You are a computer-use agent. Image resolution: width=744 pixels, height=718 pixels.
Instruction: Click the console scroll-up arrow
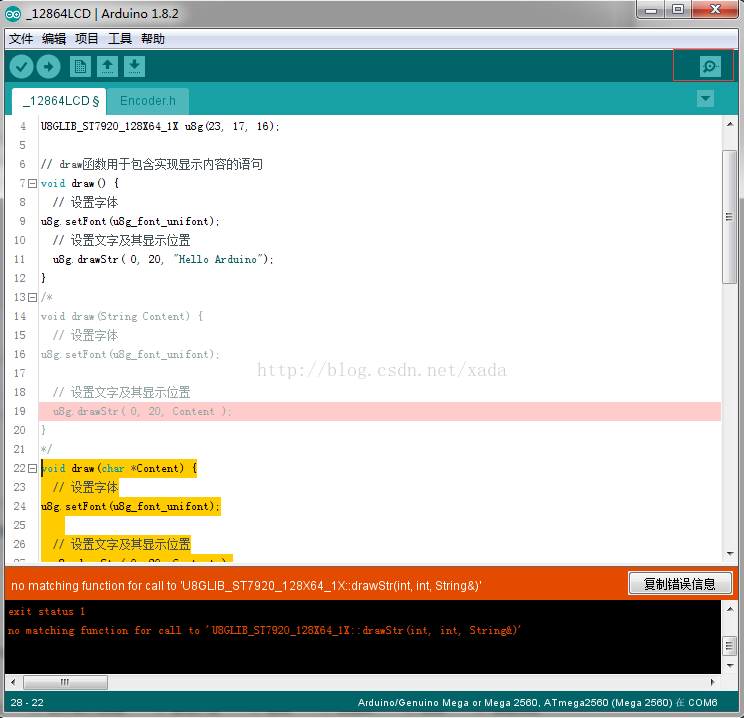coord(730,609)
